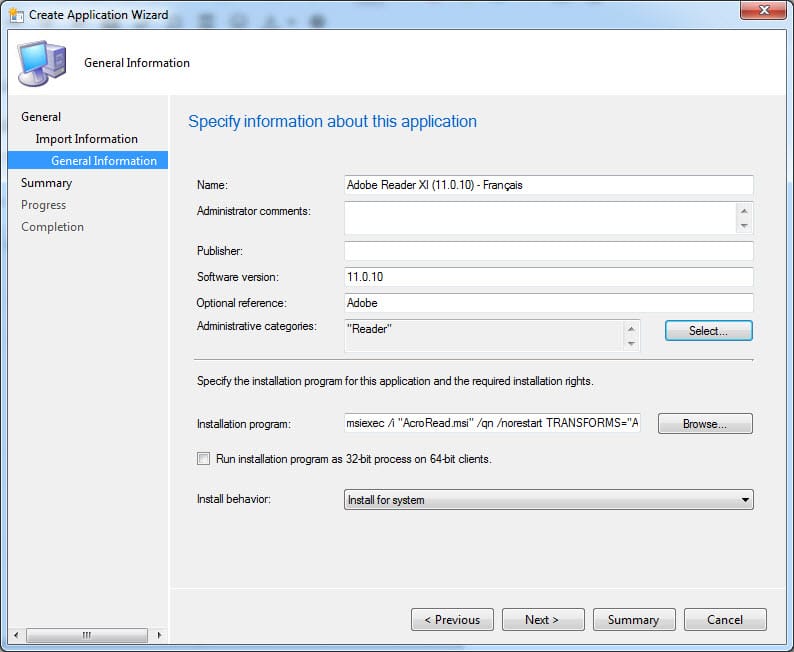Enable run as 32-bit process checkbox

pos(203,459)
